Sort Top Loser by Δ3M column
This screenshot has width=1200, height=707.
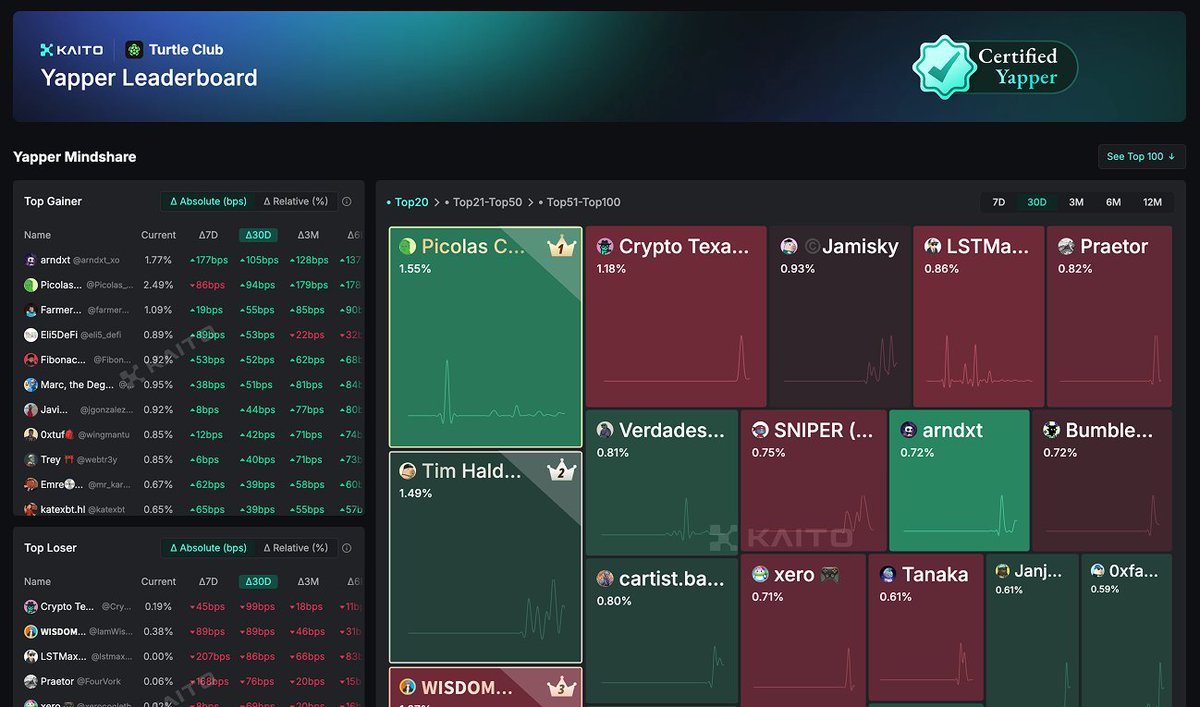tap(308, 582)
